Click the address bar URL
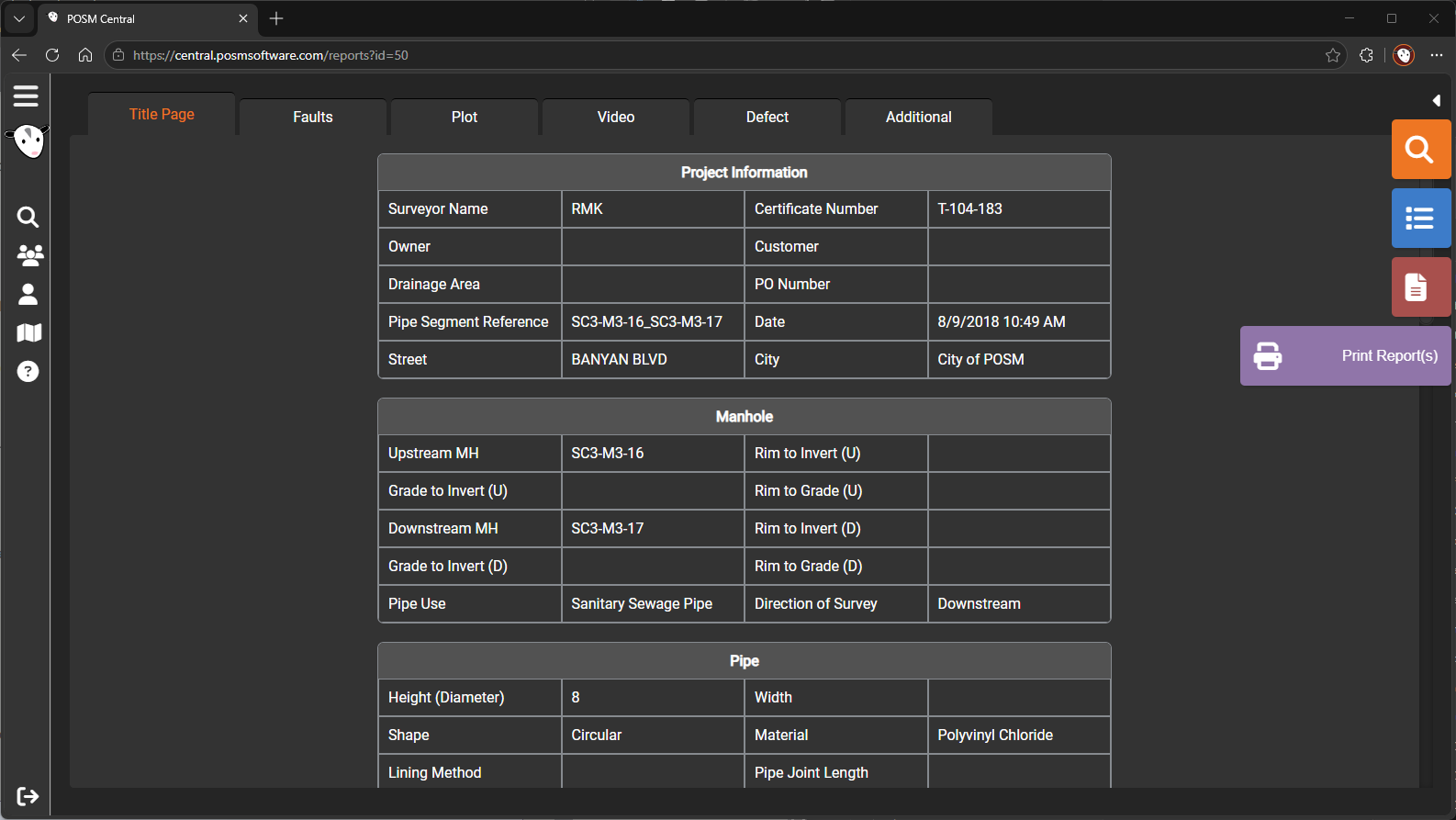The width and height of the screenshot is (1456, 820). pos(271,55)
